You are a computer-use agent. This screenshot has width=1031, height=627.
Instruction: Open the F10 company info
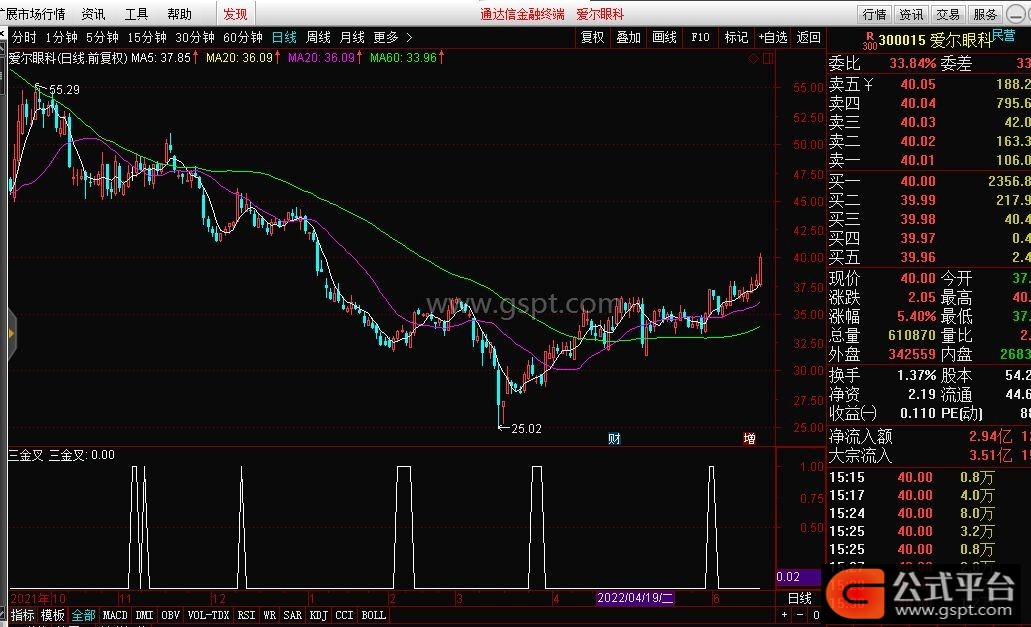[x=700, y=37]
